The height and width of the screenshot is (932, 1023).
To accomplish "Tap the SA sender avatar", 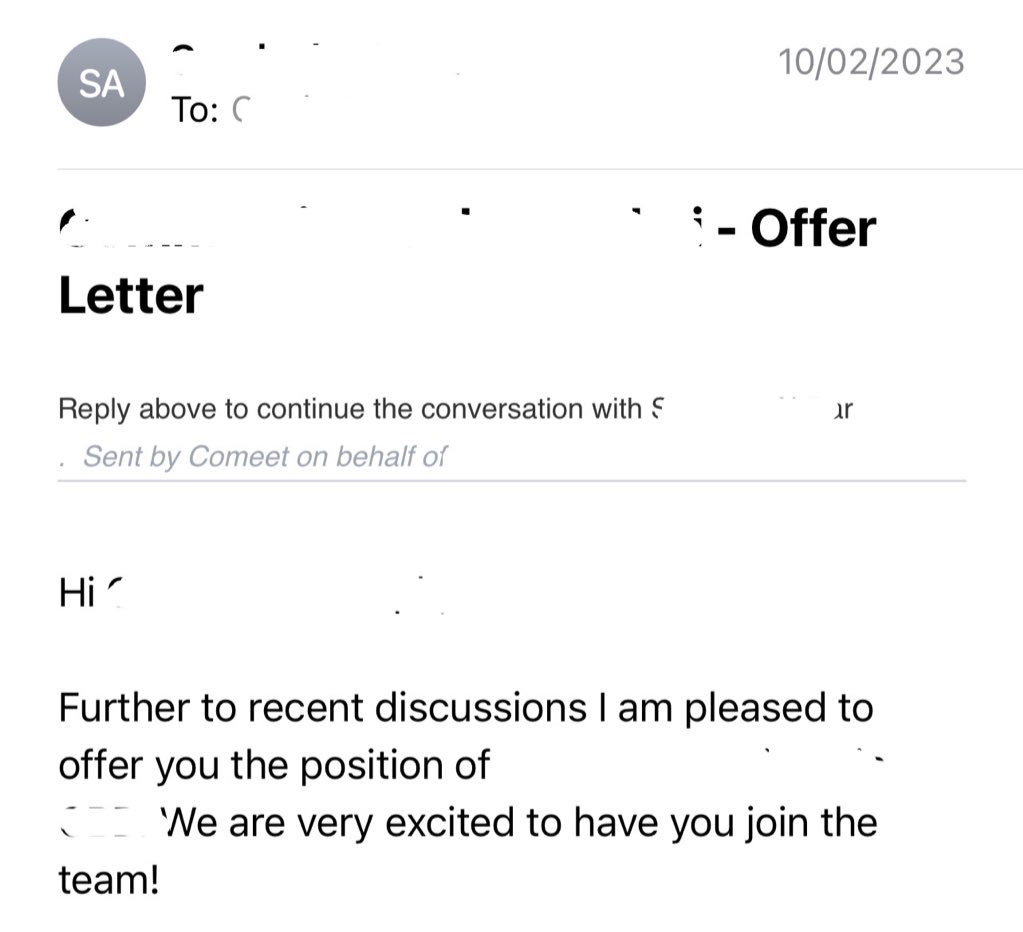I will 101,83.
